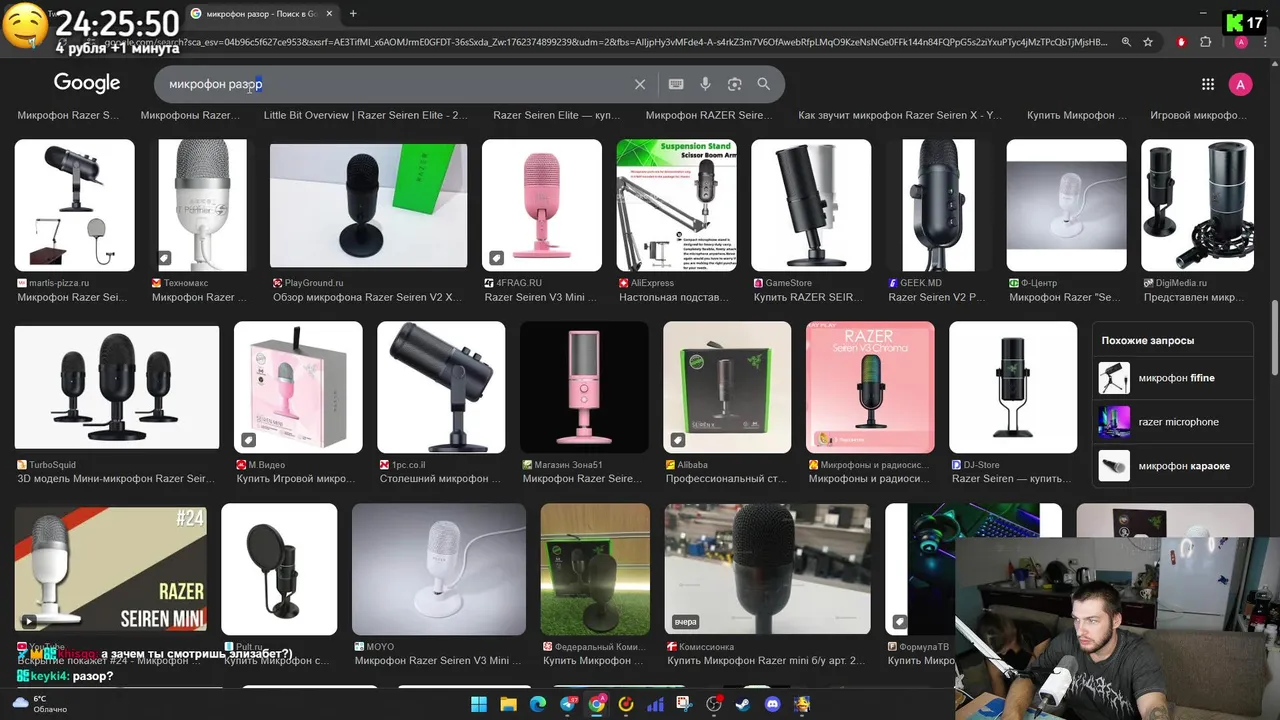
Task: Open the Chrome profile avatar in toolbar
Action: click(x=1241, y=42)
